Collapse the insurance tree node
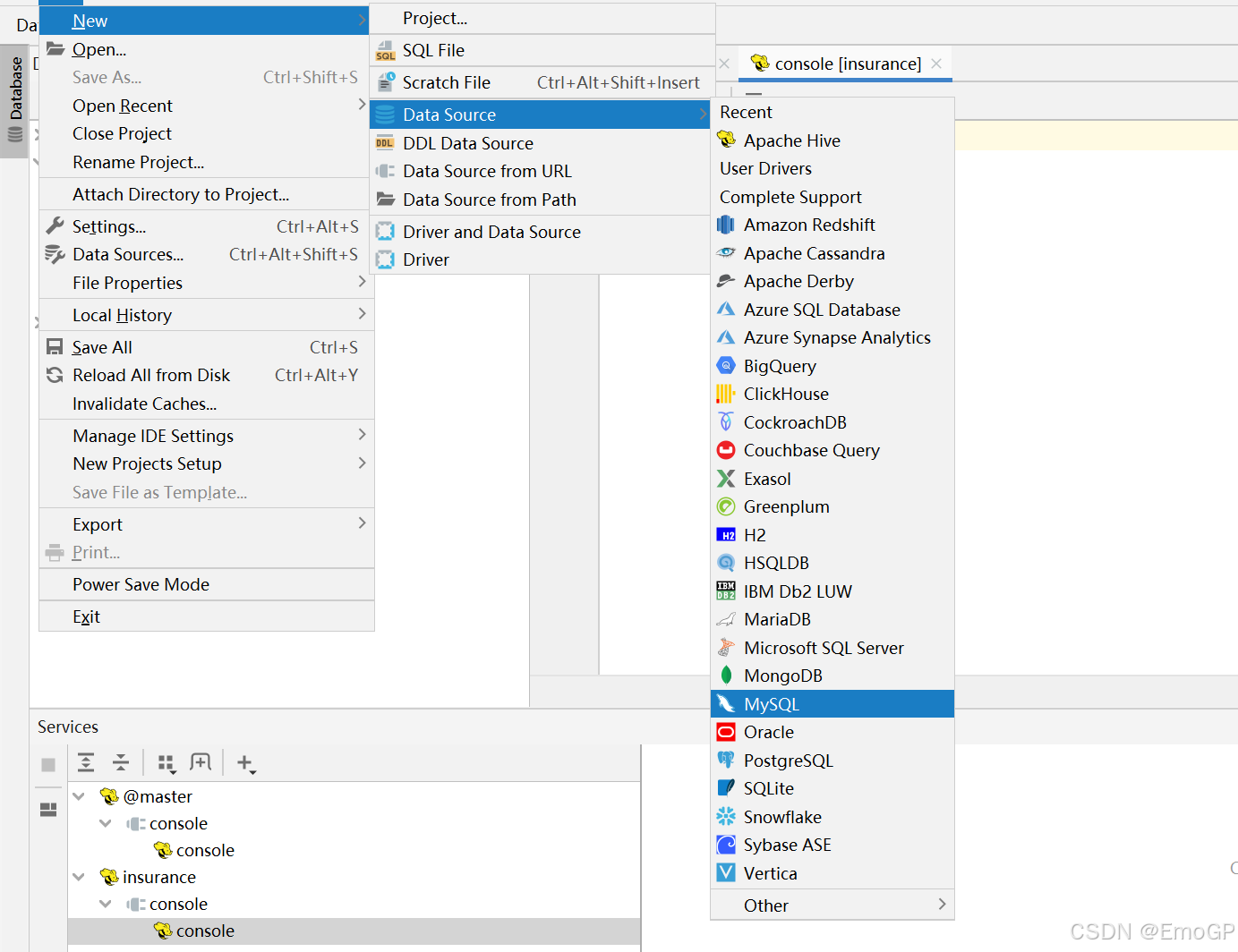This screenshot has height=952, width=1238. [x=79, y=877]
